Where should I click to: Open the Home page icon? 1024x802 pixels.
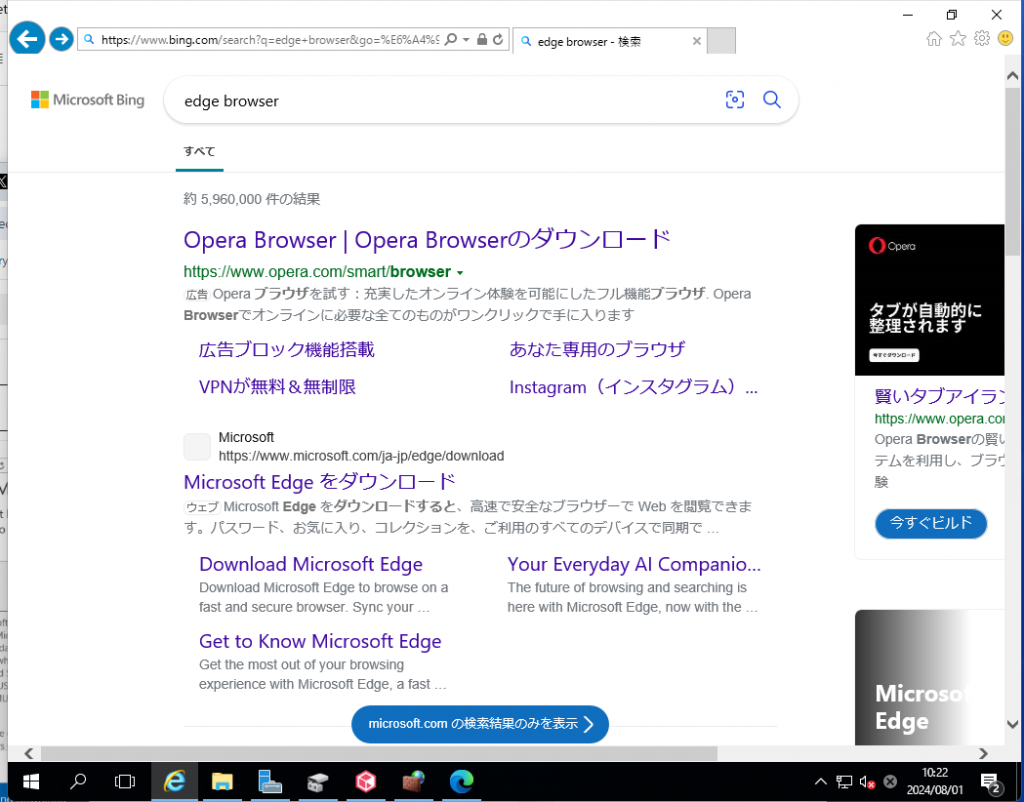point(934,39)
